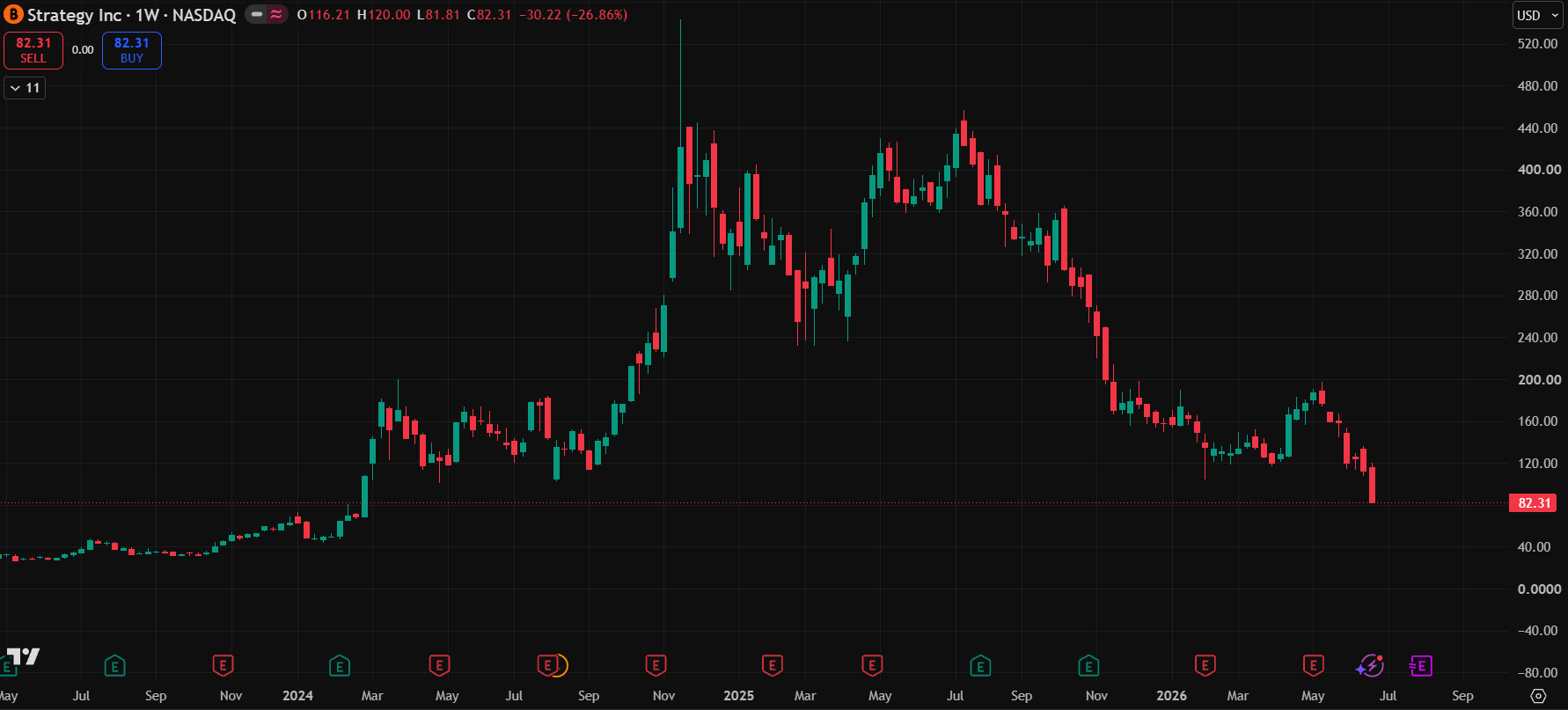The image size is (1568, 710).
Task: Open the red earnings marker near May 2026
Action: click(x=1313, y=666)
